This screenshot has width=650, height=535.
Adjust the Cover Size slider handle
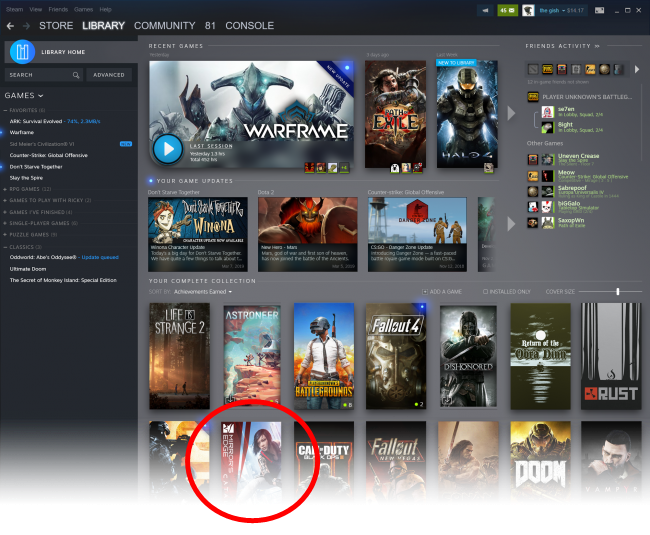618,292
